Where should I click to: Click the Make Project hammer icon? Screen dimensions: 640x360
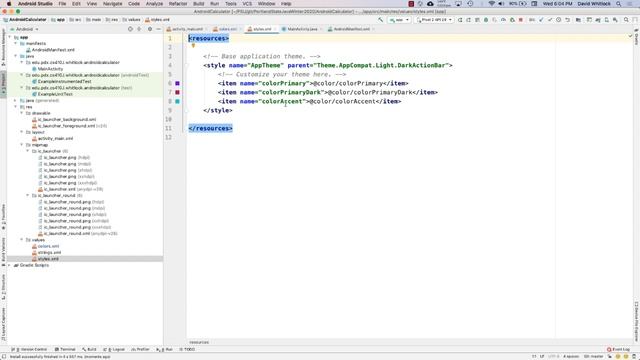click(x=380, y=20)
